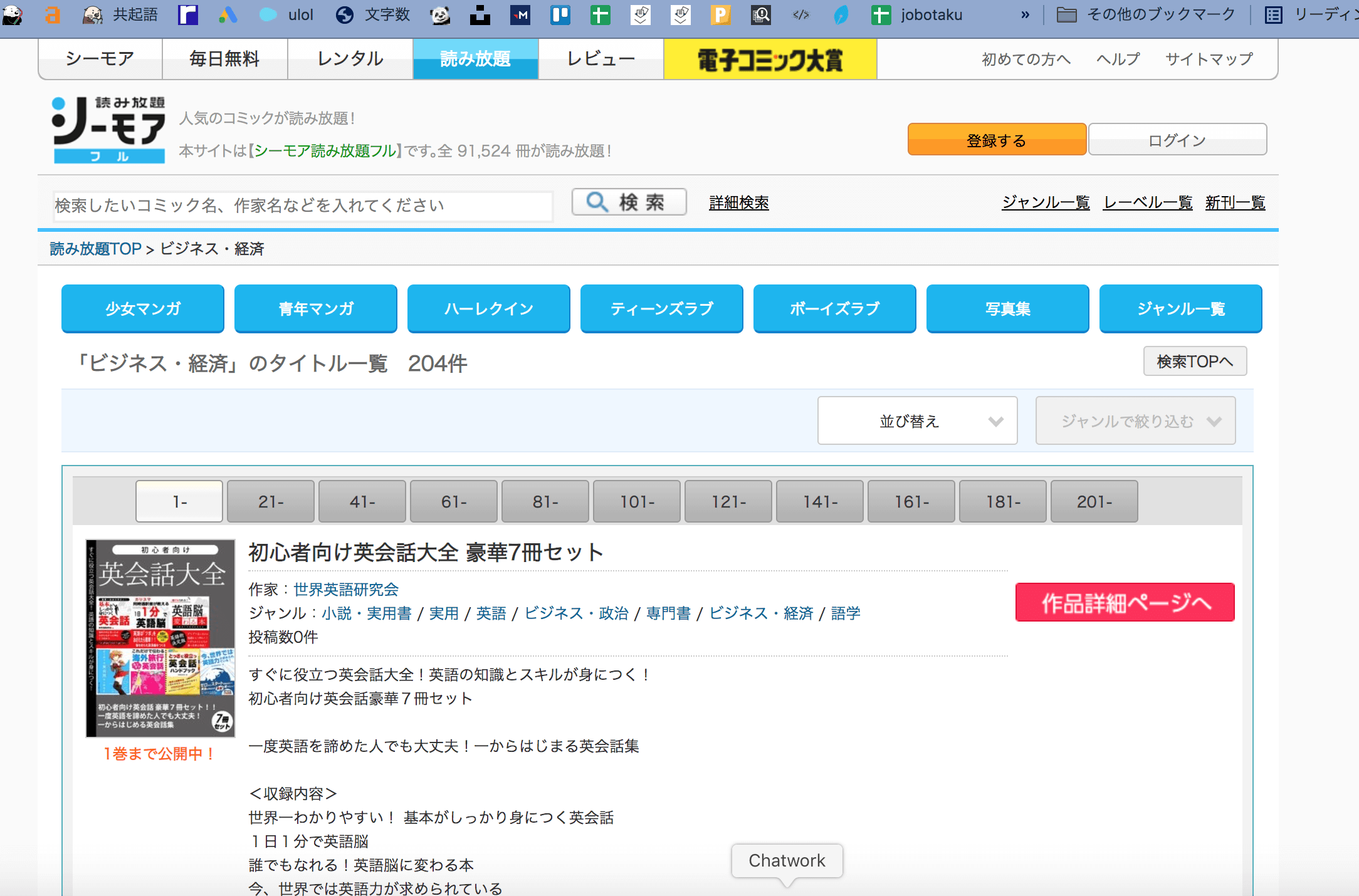1359x896 pixels.
Task: Open the 文字数 bookmark
Action: pyautogui.click(x=374, y=14)
